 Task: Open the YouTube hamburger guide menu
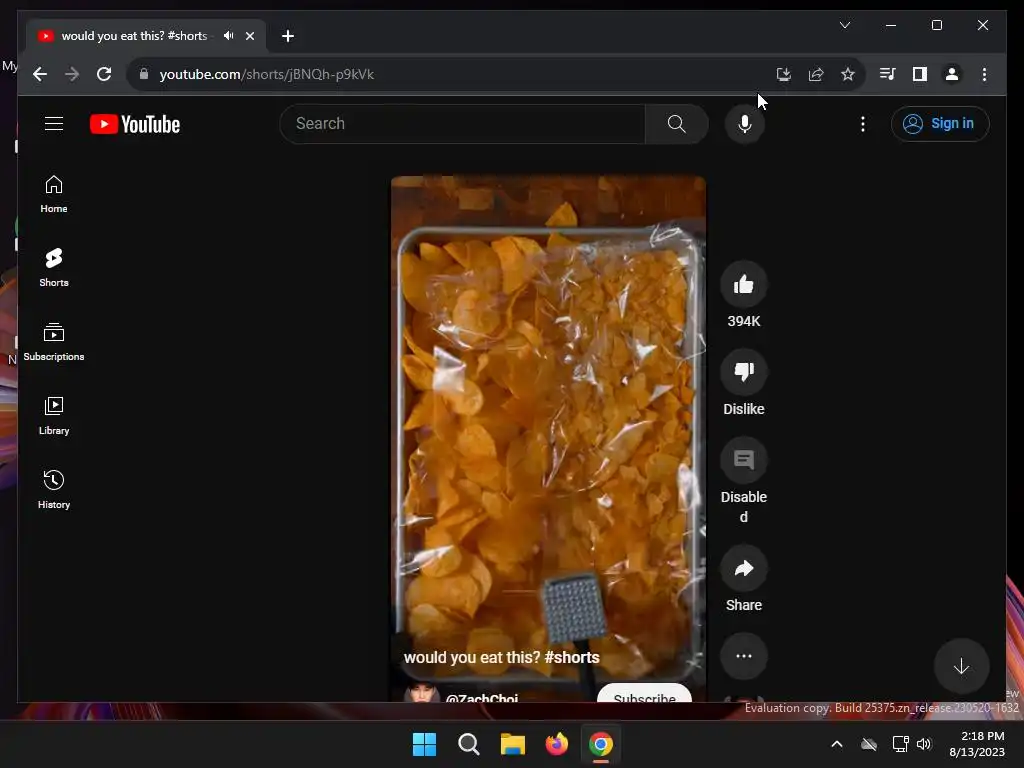54,123
